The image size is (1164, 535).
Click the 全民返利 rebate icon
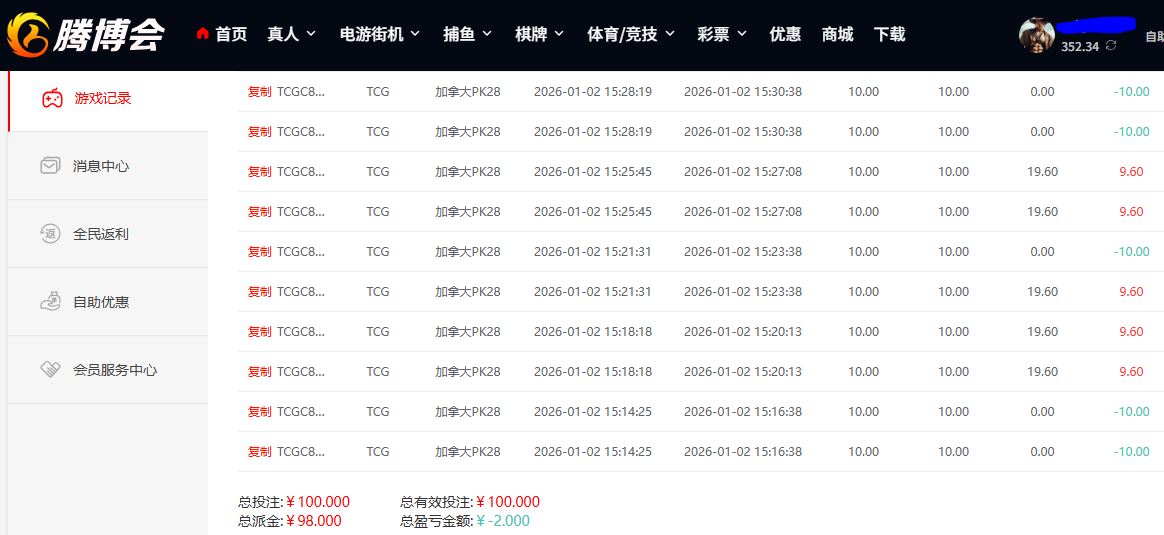(50, 234)
